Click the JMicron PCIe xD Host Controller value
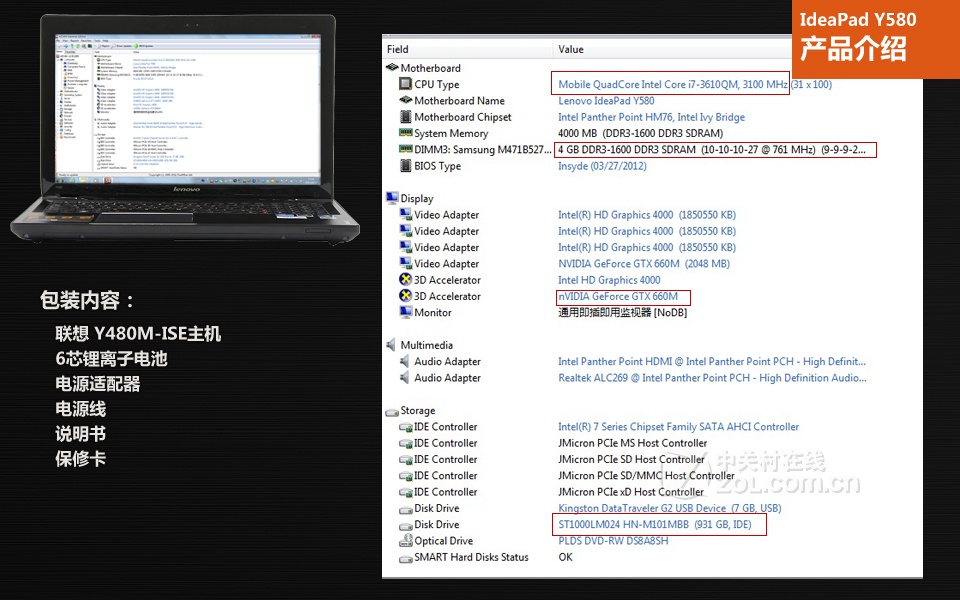The image size is (960, 600). pos(631,492)
